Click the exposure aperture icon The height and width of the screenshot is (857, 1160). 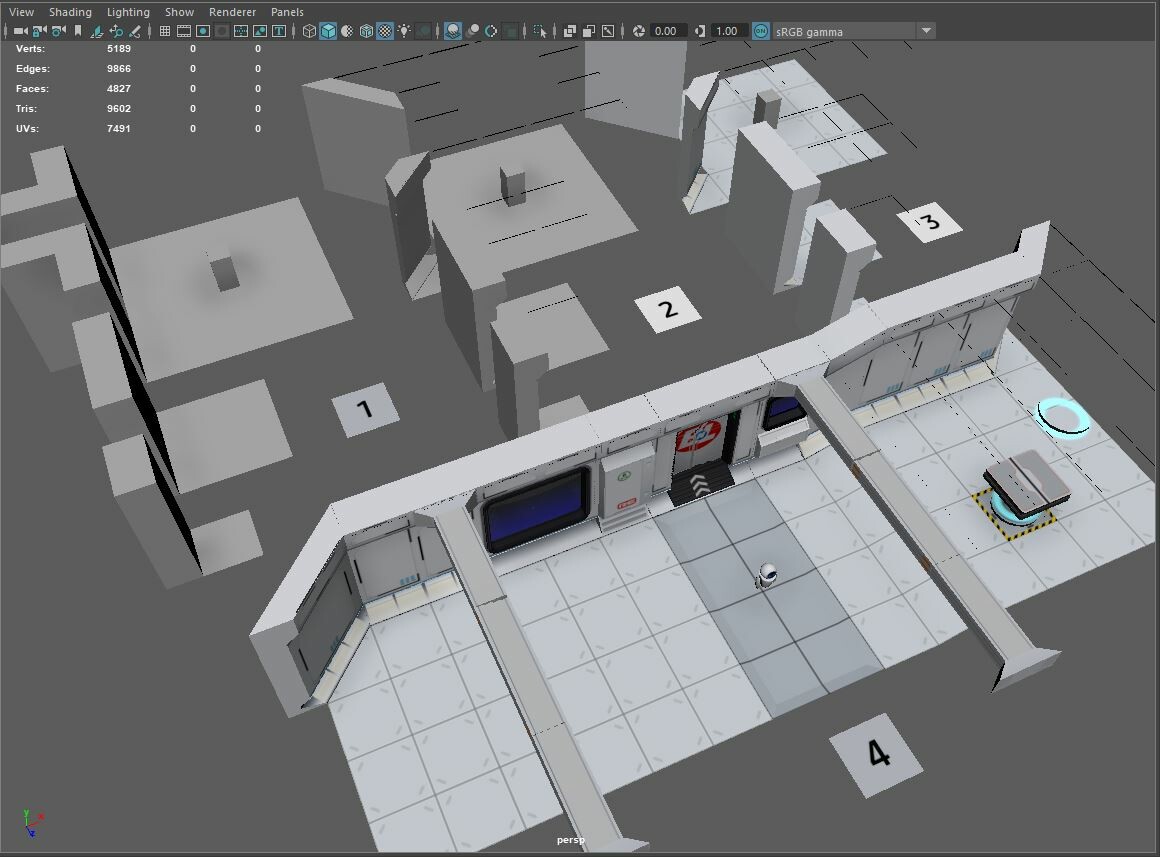point(638,30)
